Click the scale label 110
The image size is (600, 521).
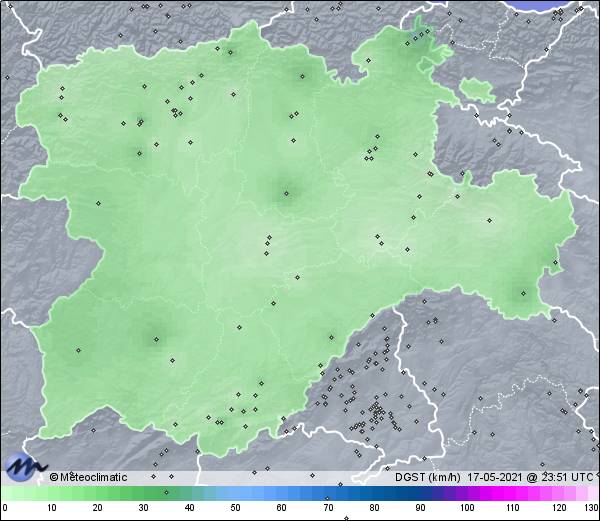coord(513,508)
